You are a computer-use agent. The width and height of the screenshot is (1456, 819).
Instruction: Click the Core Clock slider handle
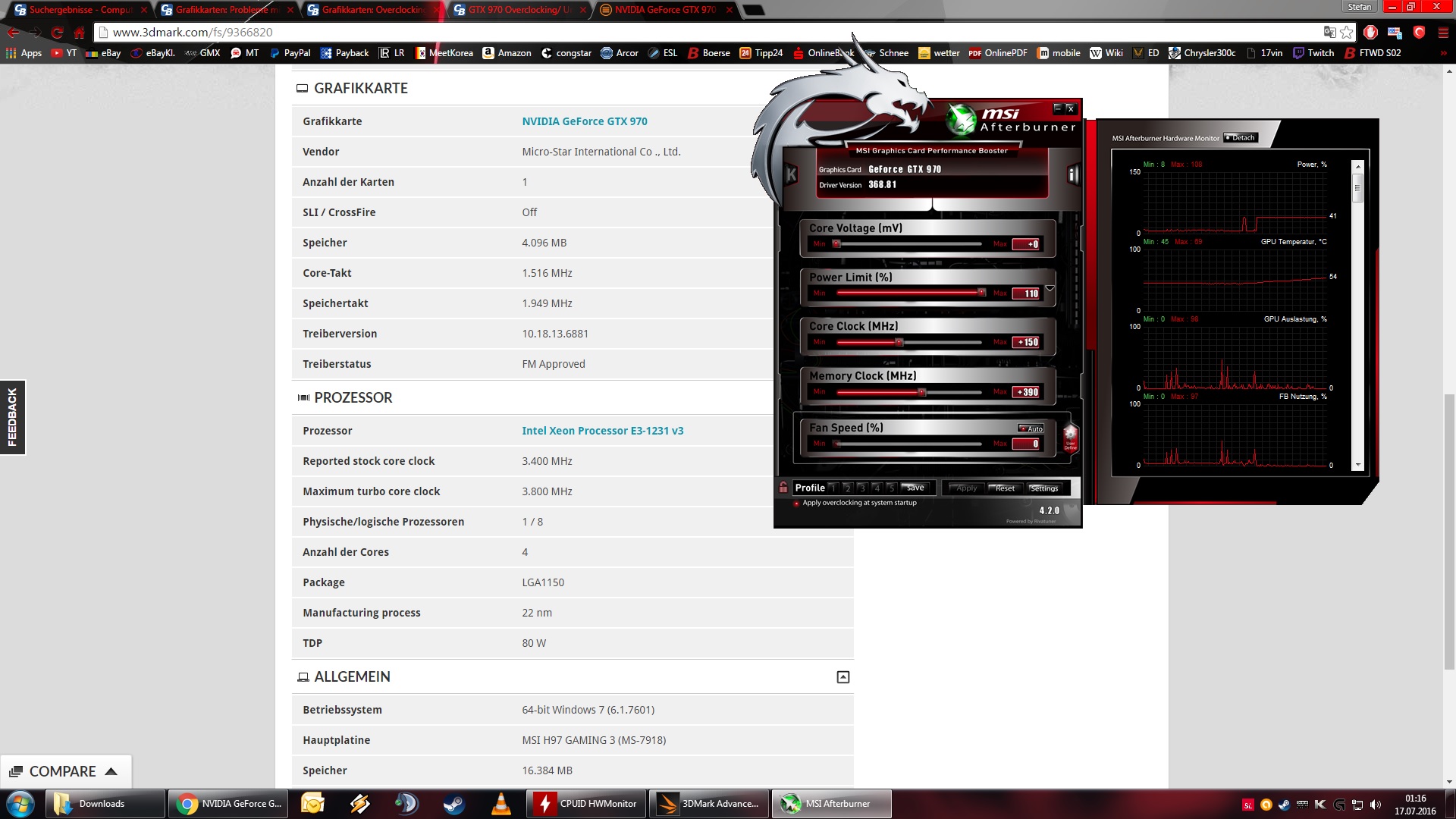point(899,343)
